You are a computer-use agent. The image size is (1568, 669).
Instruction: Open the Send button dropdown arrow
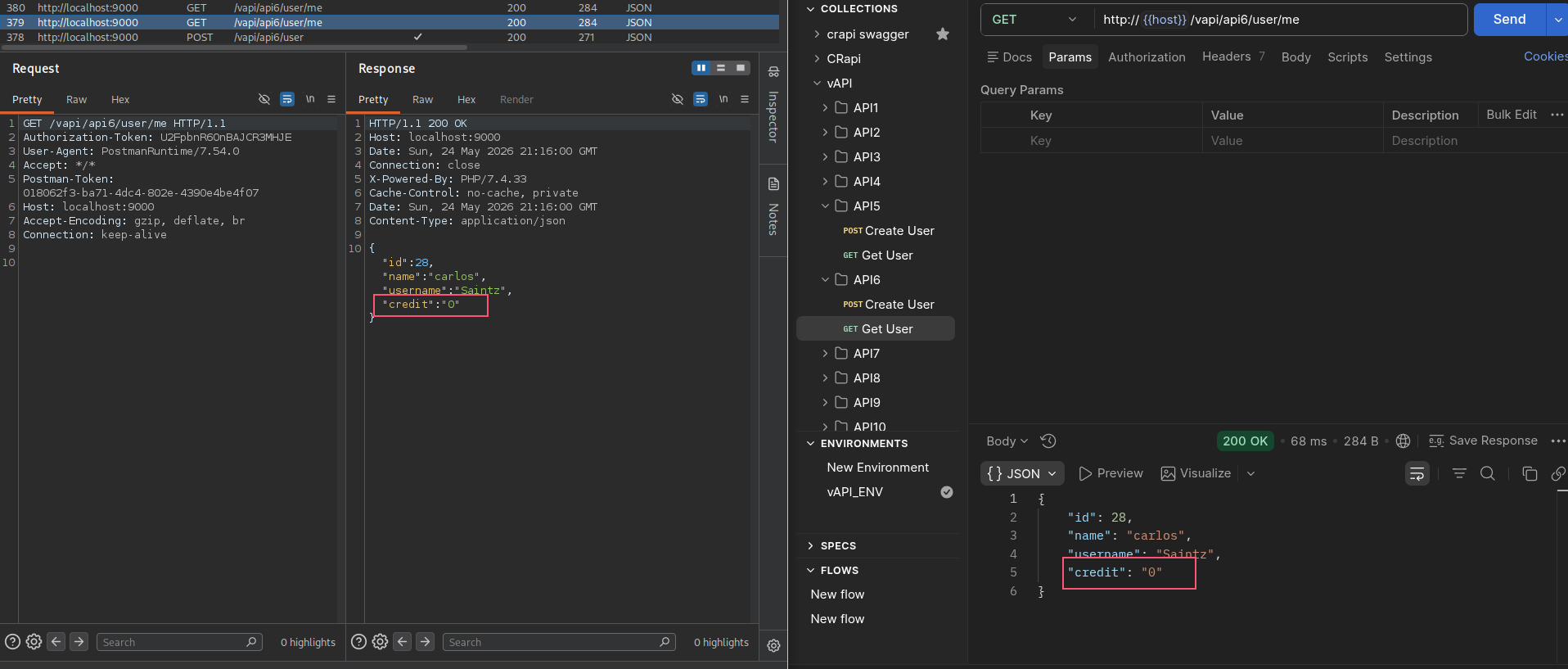coord(1557,20)
